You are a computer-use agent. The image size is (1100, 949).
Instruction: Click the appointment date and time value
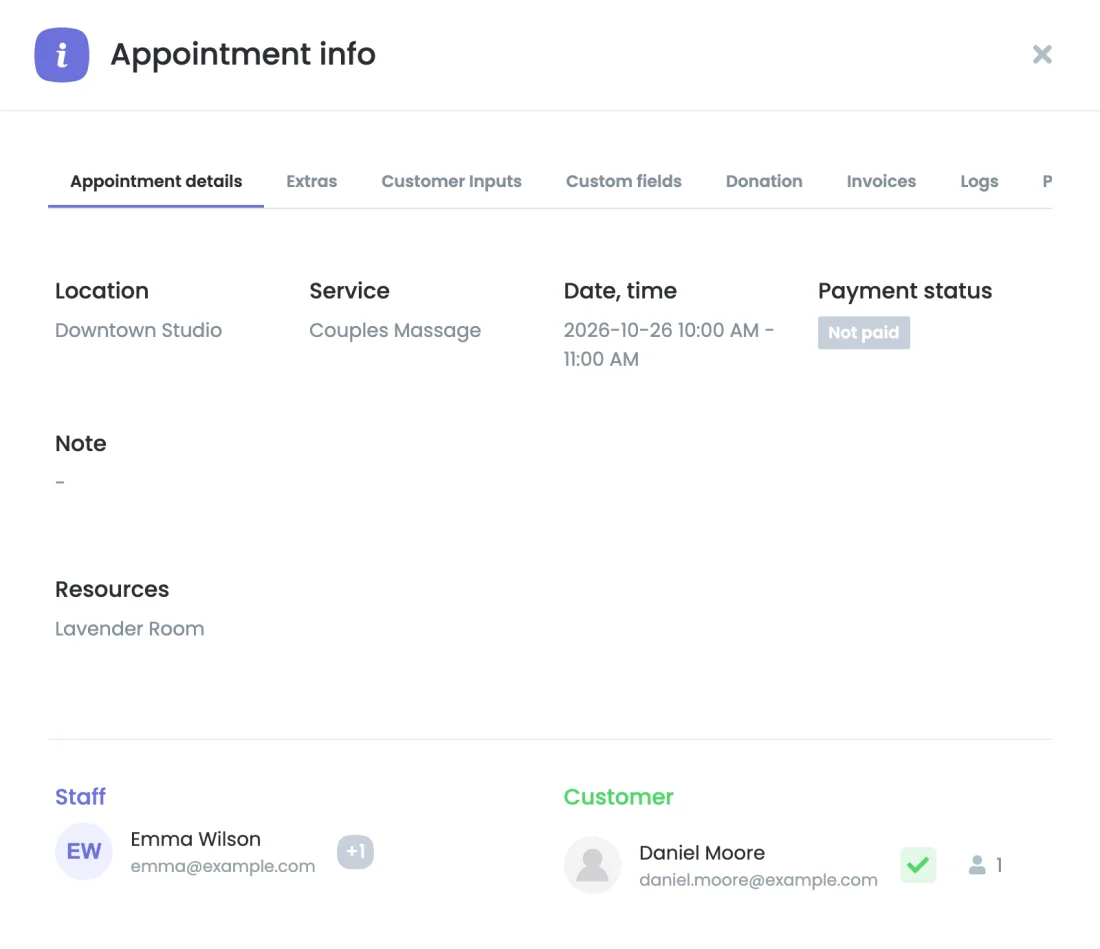tap(669, 344)
